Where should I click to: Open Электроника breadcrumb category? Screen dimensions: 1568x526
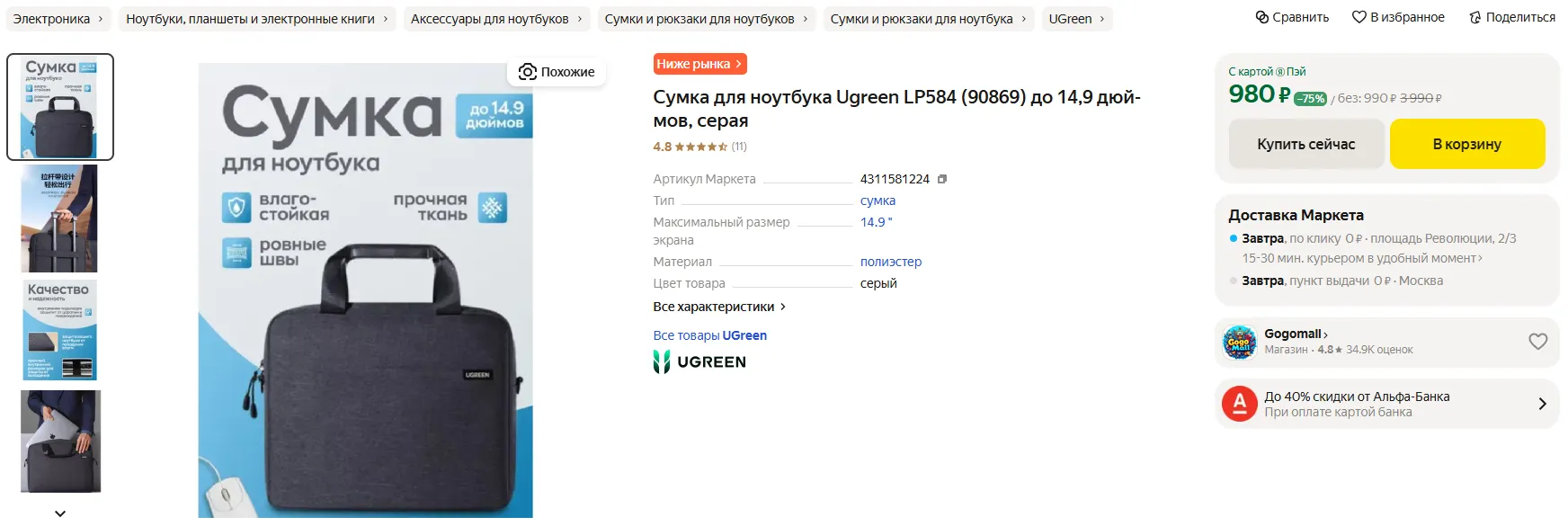point(51,19)
